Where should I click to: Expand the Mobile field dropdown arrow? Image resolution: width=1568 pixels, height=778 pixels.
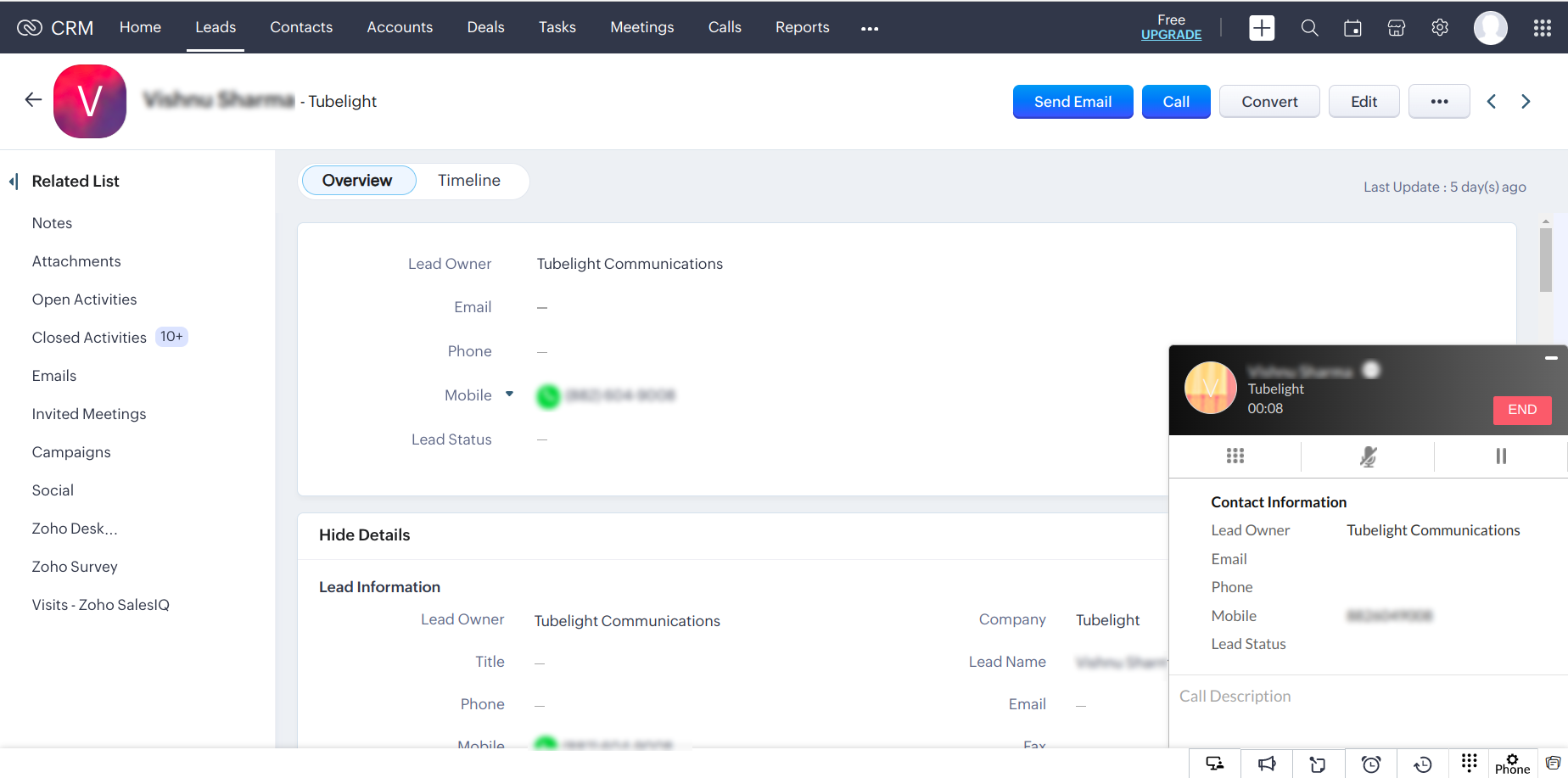coord(509,394)
